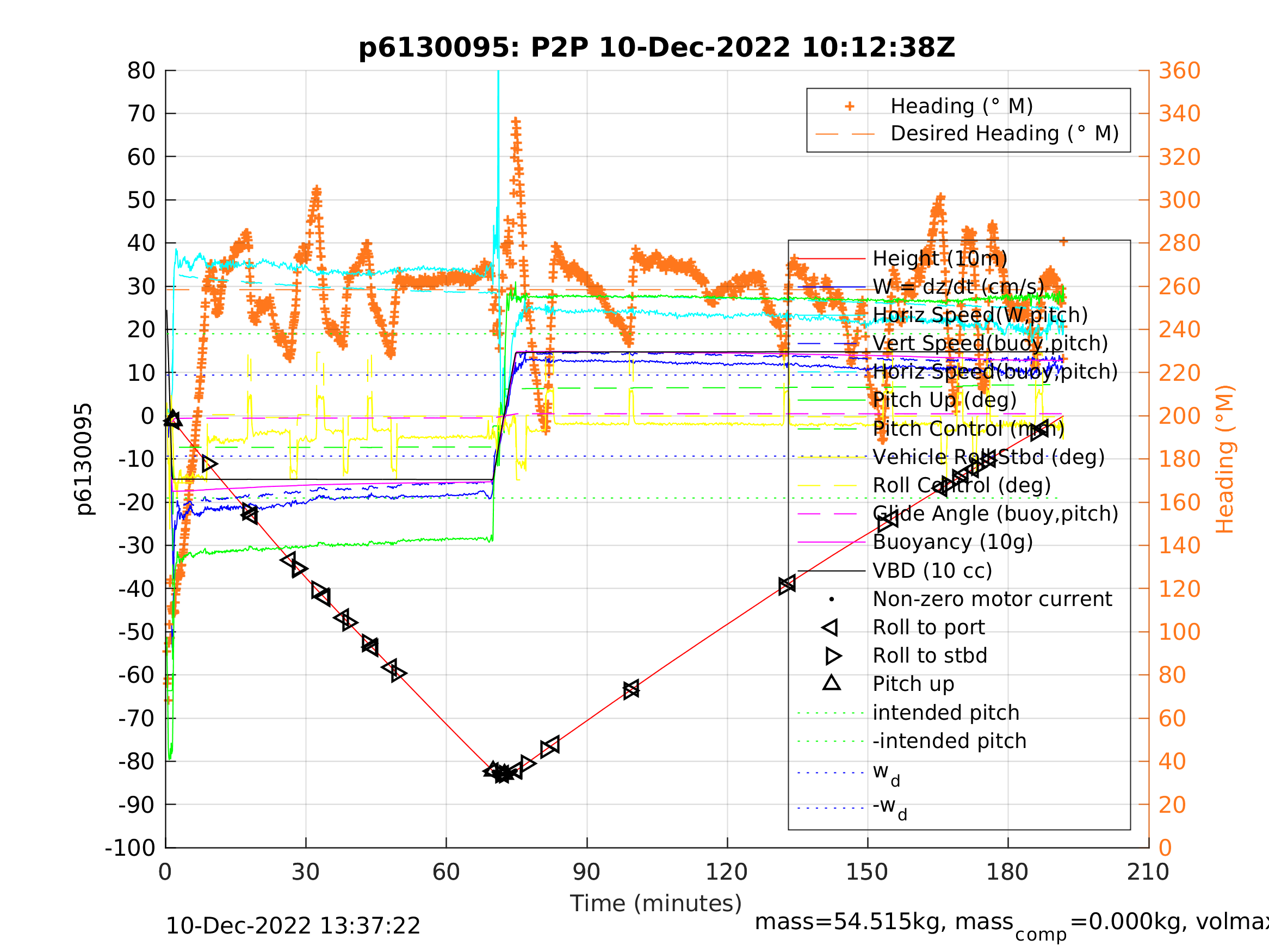Image resolution: width=1269 pixels, height=952 pixels.
Task: Click the 210 tick on the time axis
Action: (1148, 873)
